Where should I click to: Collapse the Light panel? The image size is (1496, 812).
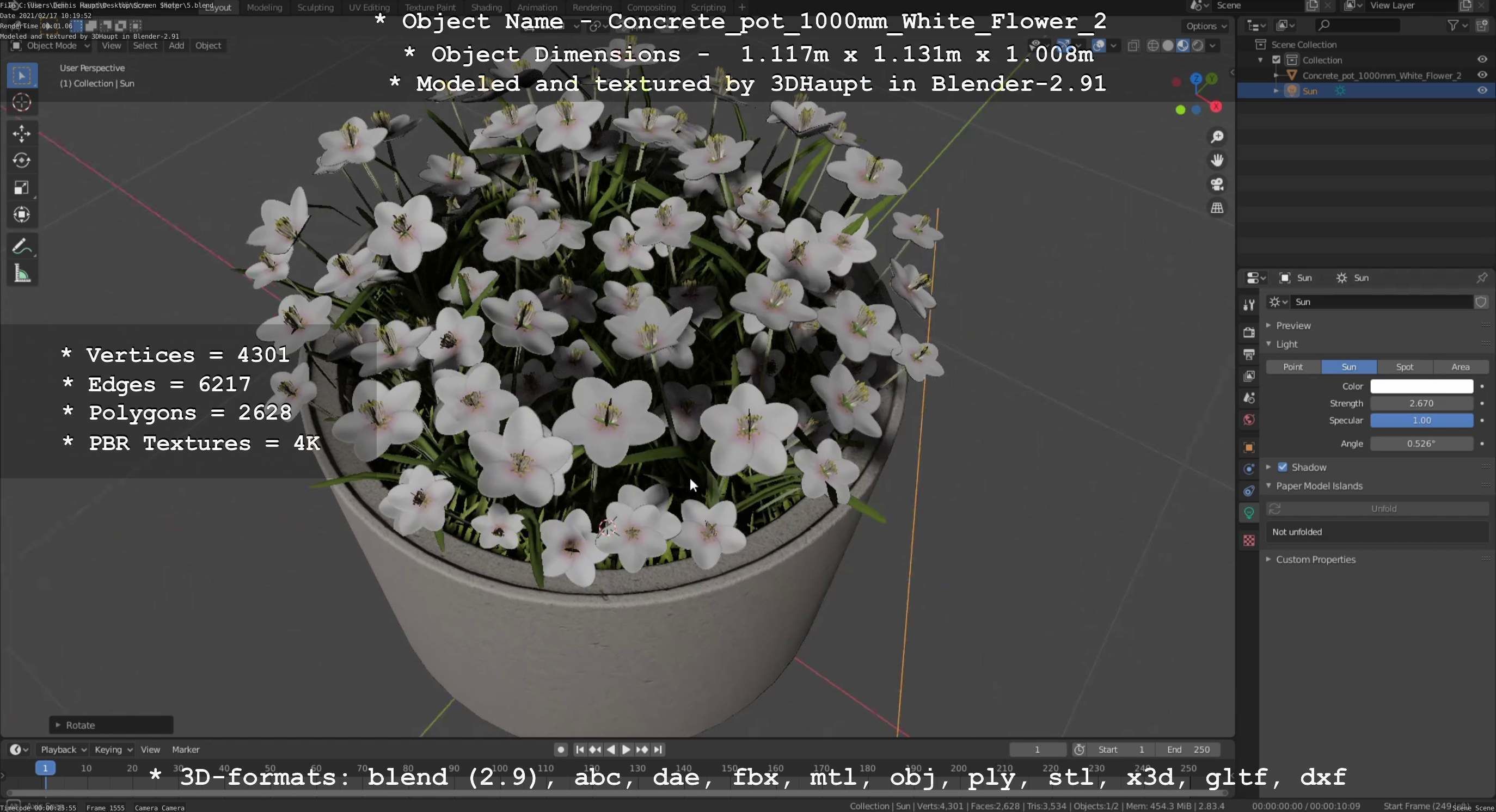coord(1286,344)
